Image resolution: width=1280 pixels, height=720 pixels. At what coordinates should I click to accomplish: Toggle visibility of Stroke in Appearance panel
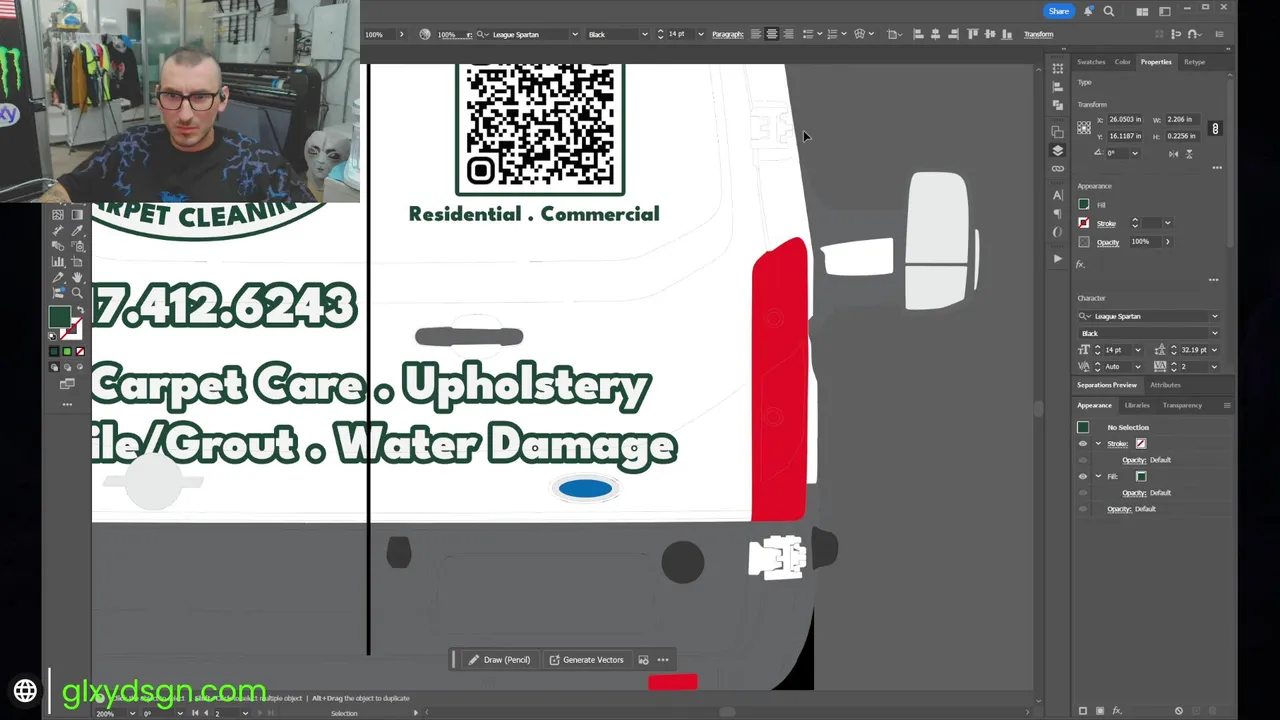(x=1082, y=444)
